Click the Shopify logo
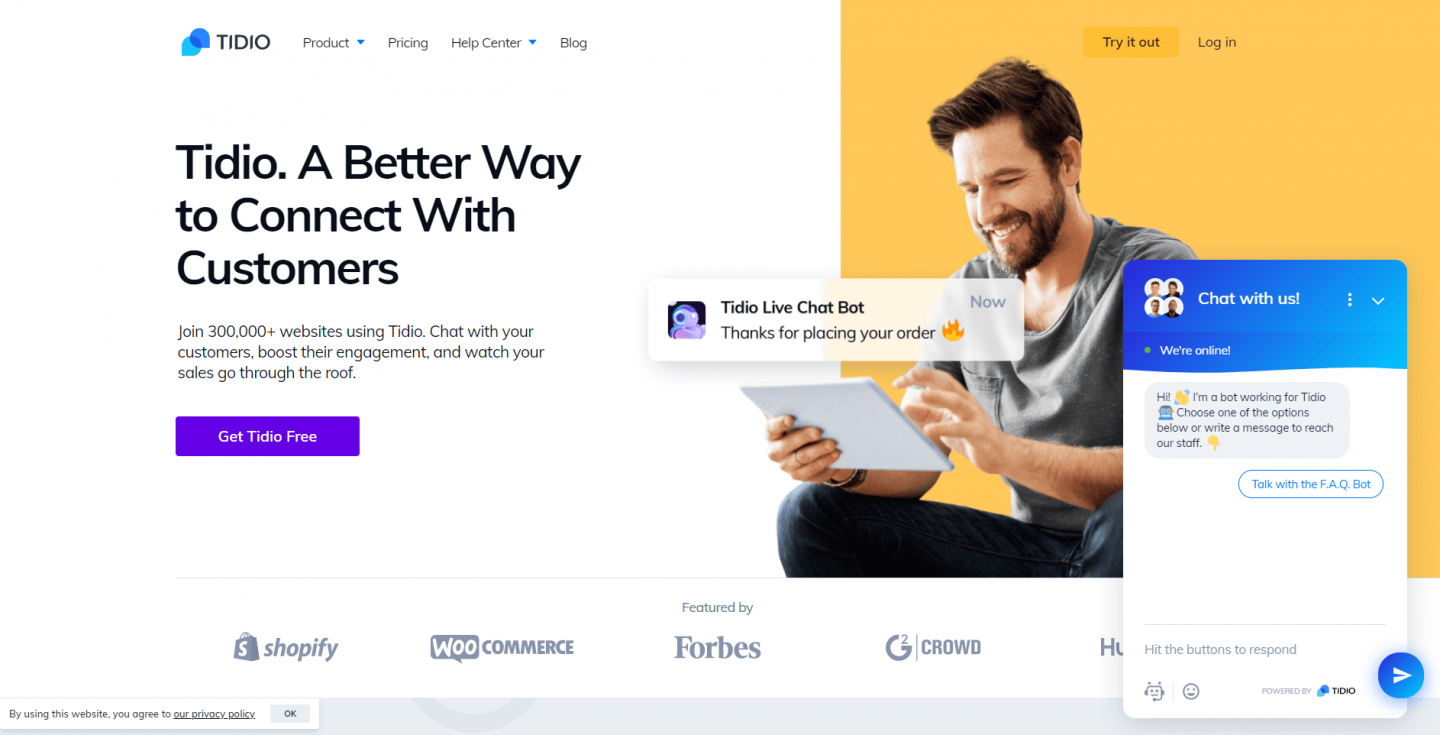 (x=286, y=647)
